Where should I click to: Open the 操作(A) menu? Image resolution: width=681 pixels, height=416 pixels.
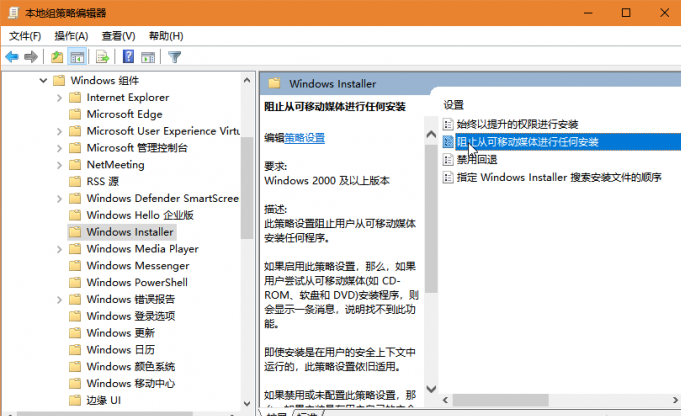tap(71, 36)
